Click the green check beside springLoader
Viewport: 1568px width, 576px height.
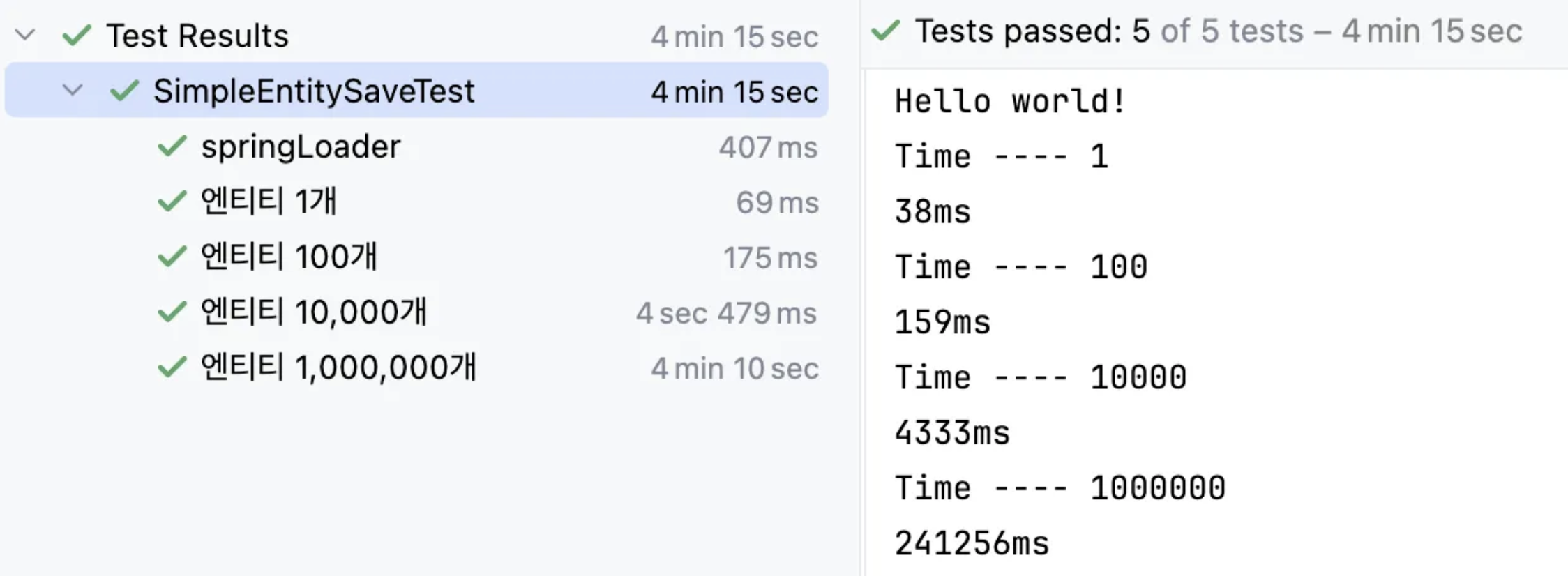[x=172, y=146]
